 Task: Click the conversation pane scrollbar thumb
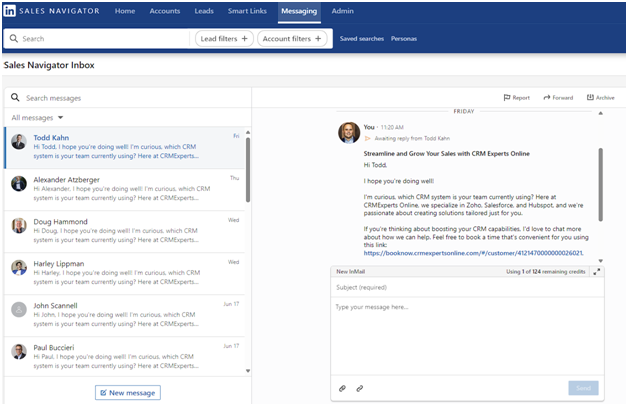[600, 185]
